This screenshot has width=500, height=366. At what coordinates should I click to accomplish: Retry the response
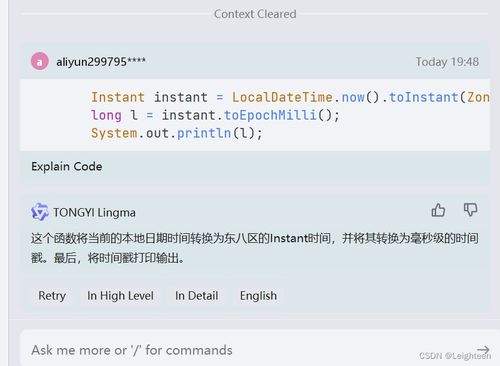(x=52, y=296)
